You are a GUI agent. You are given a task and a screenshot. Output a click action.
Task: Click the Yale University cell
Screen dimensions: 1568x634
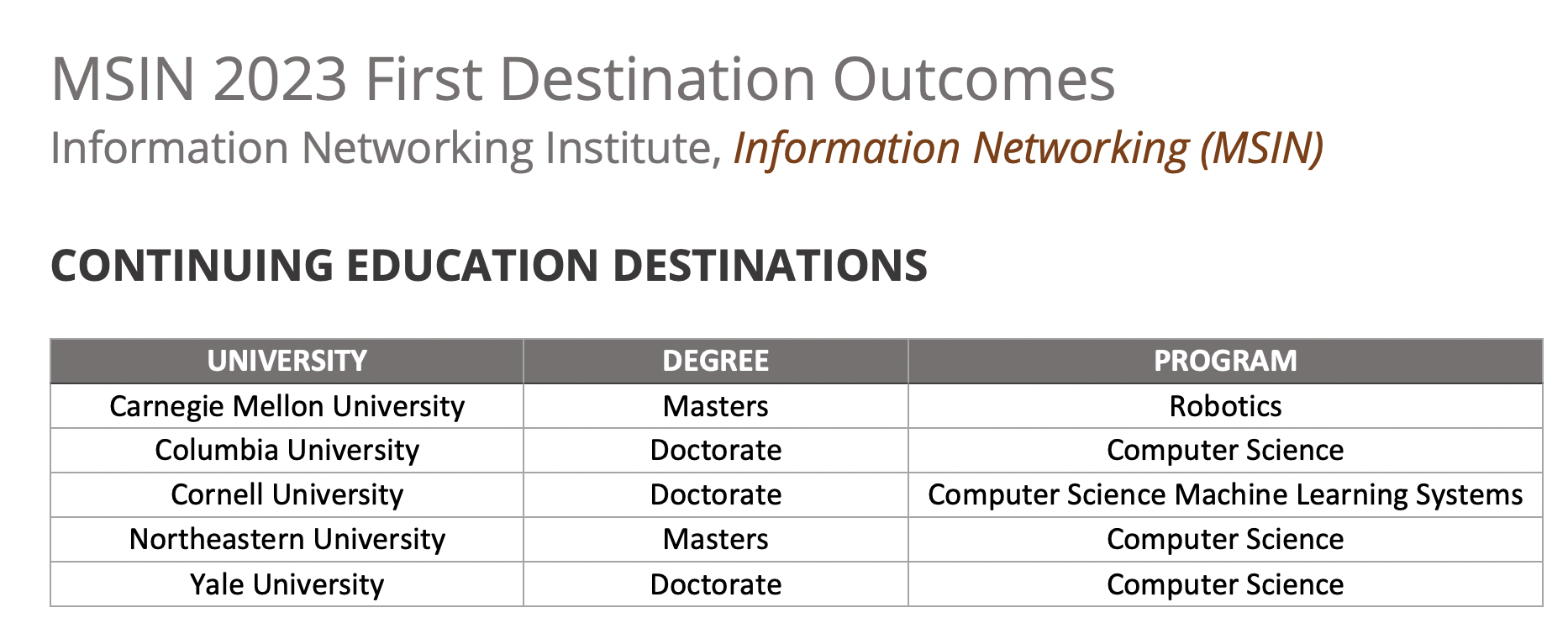tap(287, 584)
